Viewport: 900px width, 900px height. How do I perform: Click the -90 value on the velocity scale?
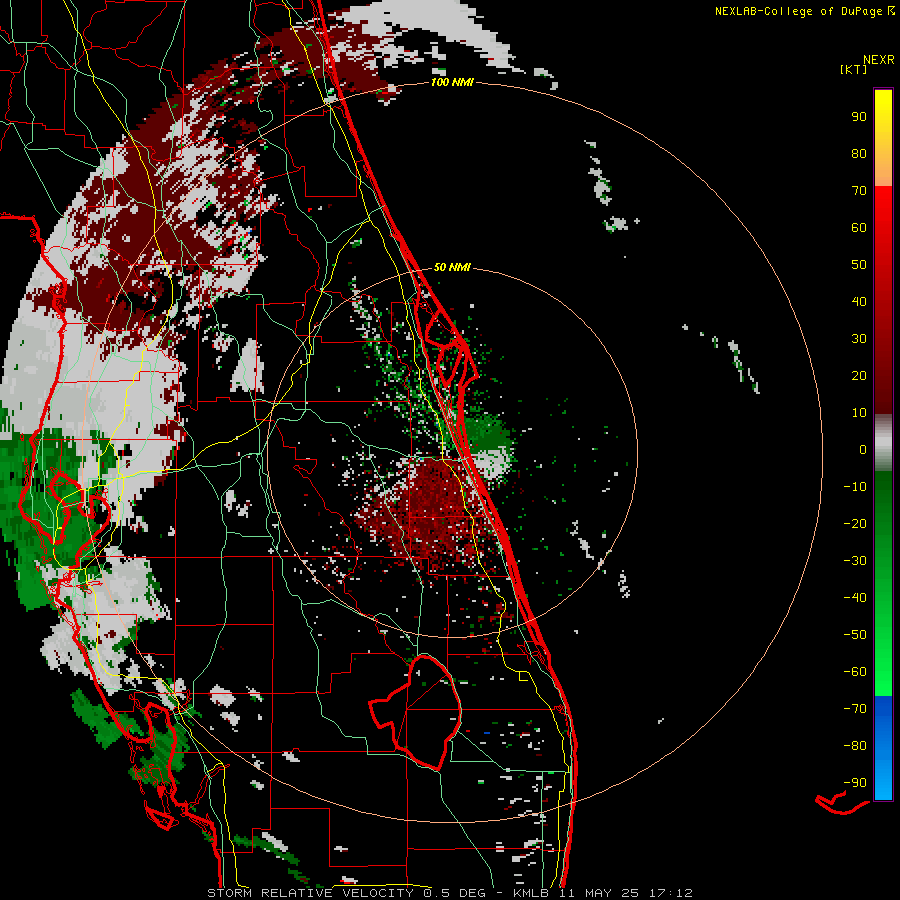point(855,783)
